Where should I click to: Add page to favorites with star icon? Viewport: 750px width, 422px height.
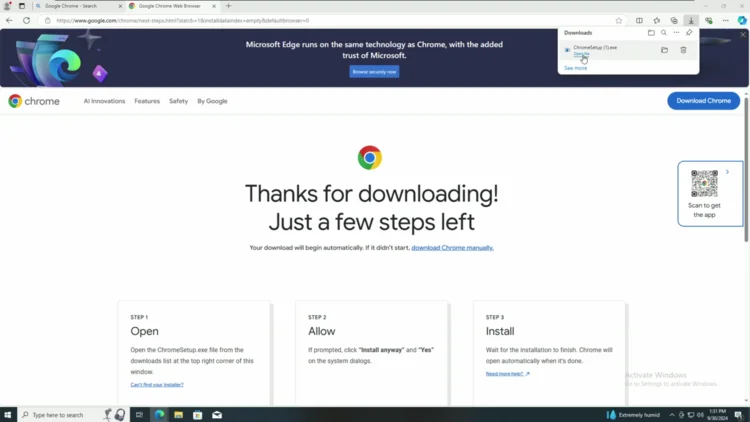618,21
